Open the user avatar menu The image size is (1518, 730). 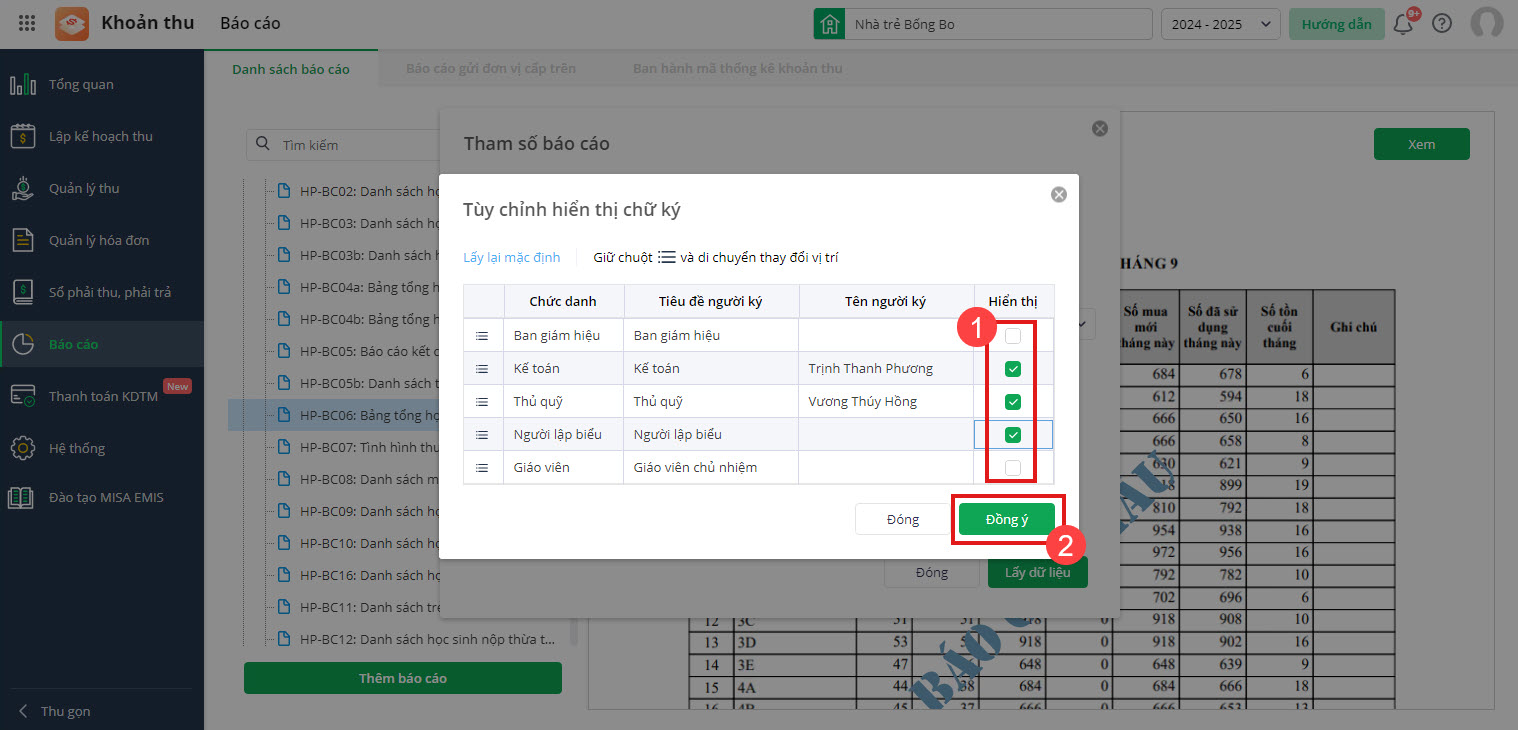coord(1487,24)
